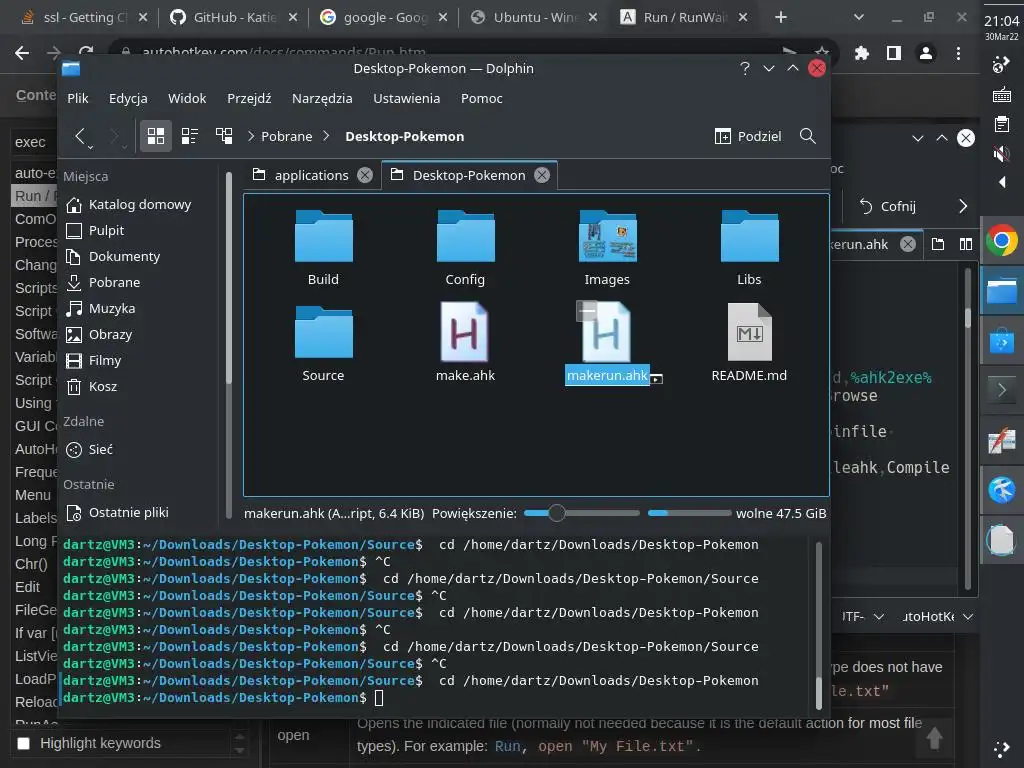Open the Edycja menu

[x=128, y=99]
